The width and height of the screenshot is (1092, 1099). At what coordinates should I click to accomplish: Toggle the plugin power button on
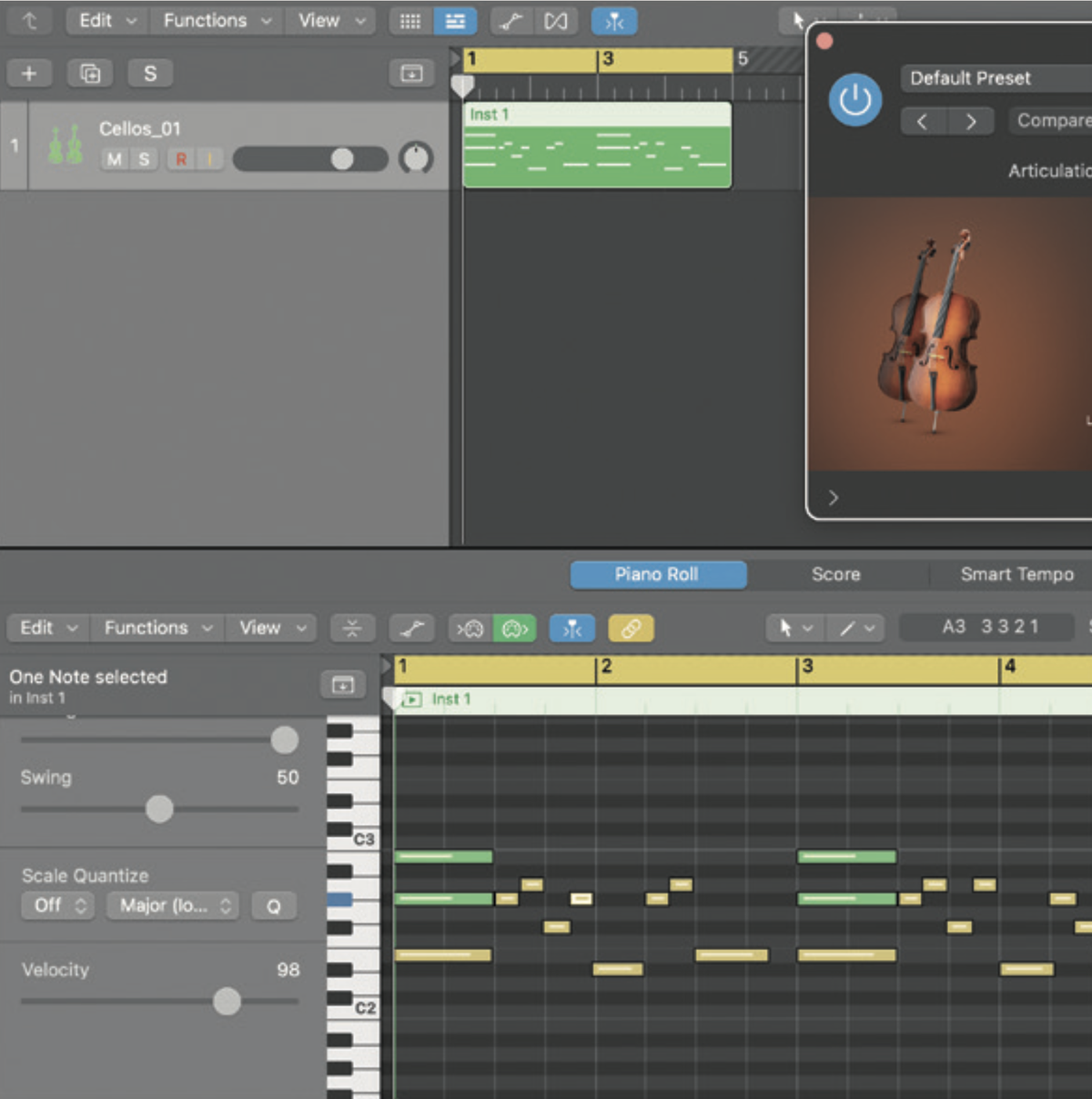coord(854,100)
